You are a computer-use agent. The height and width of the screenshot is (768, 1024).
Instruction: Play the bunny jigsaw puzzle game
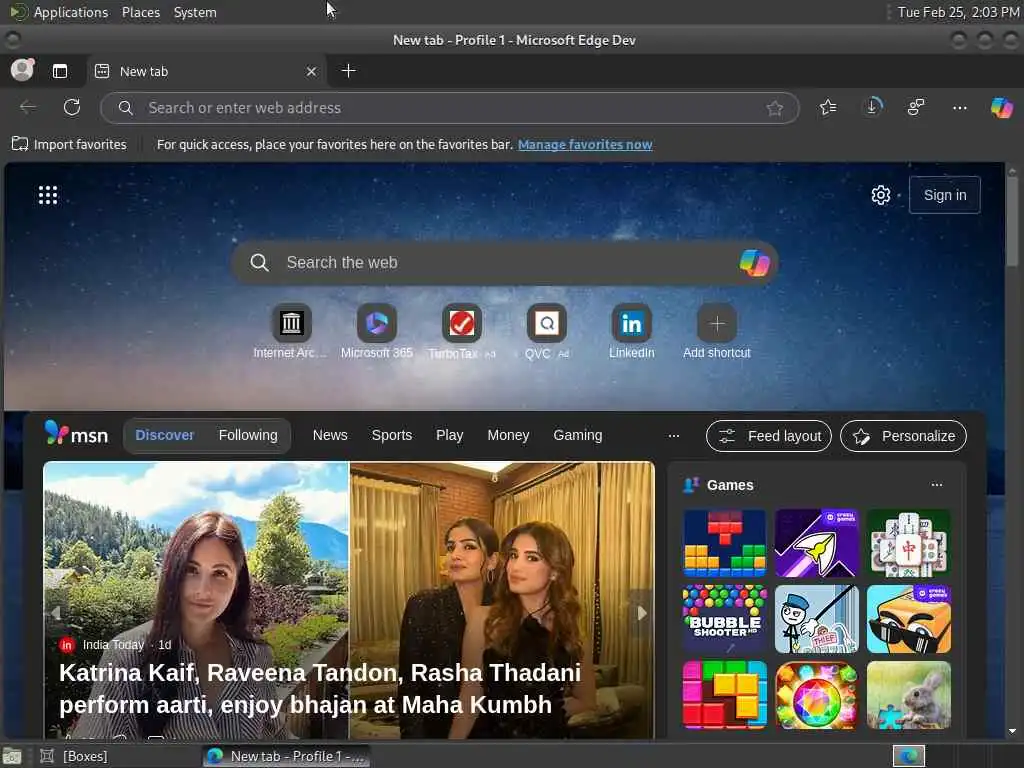pyautogui.click(x=908, y=695)
